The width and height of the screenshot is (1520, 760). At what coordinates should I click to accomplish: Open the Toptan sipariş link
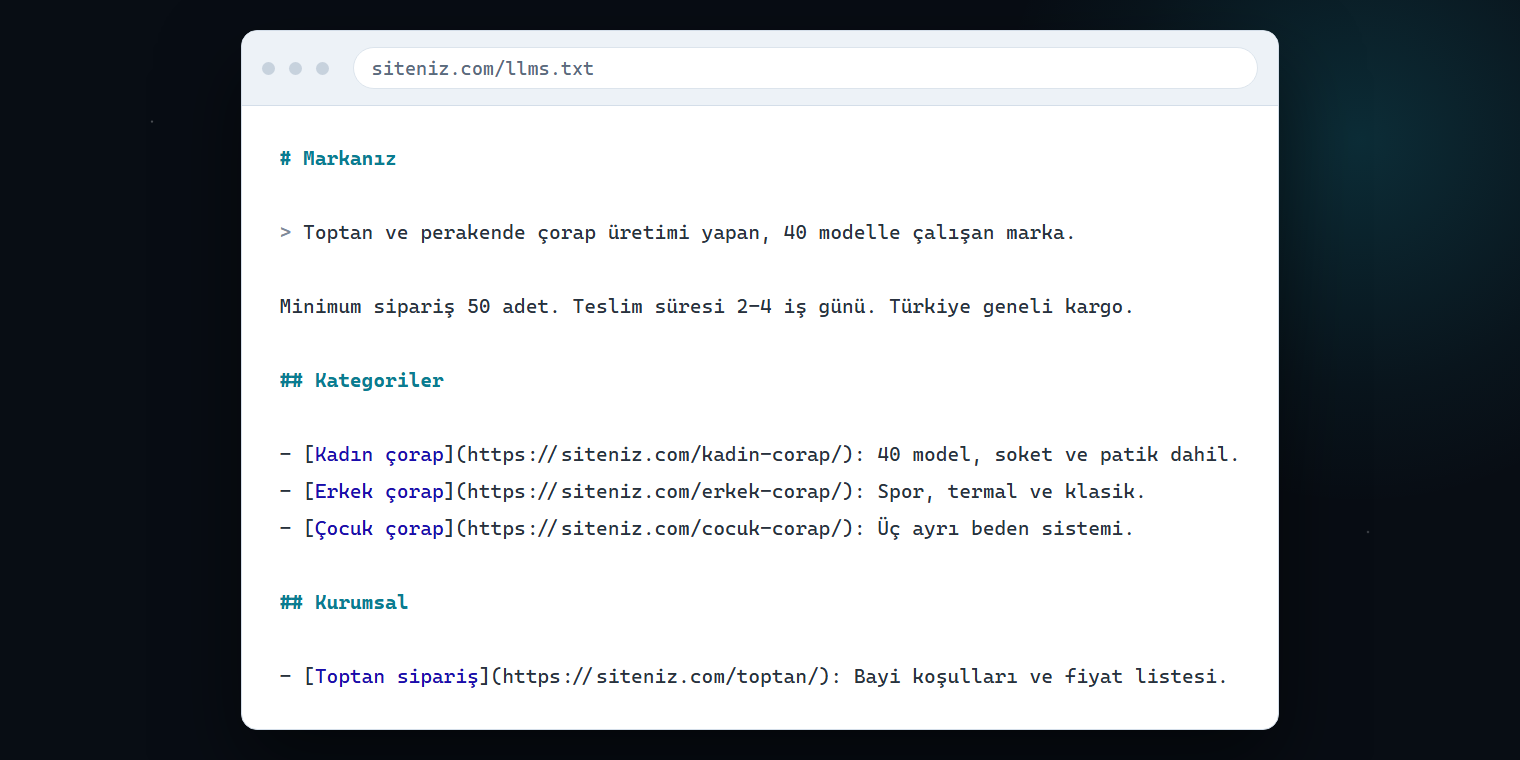coord(397,677)
